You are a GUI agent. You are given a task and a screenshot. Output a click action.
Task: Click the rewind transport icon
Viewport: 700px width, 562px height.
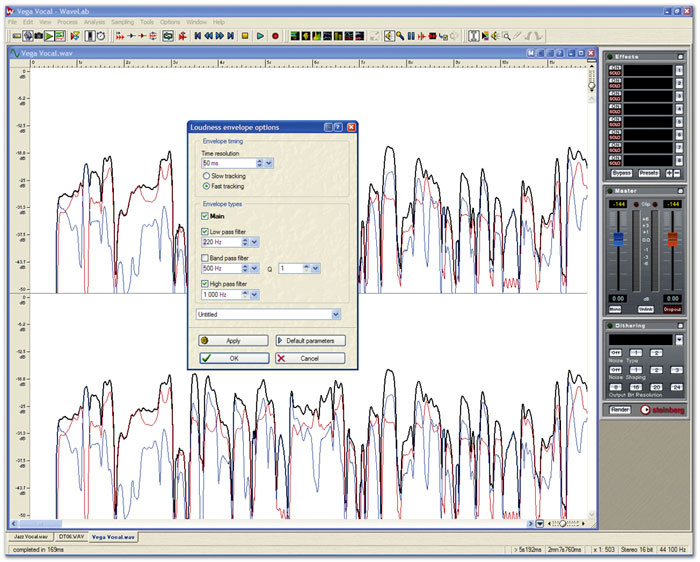208,36
